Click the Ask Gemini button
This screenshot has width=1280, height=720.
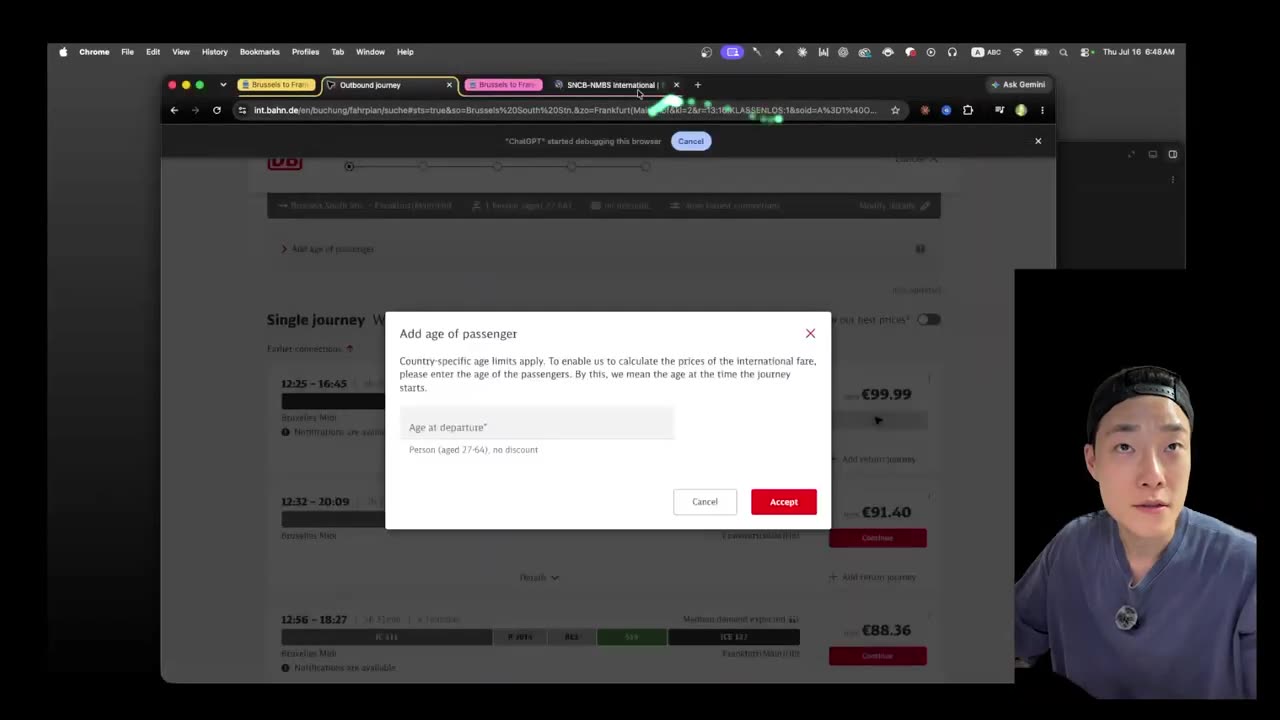tap(1017, 85)
